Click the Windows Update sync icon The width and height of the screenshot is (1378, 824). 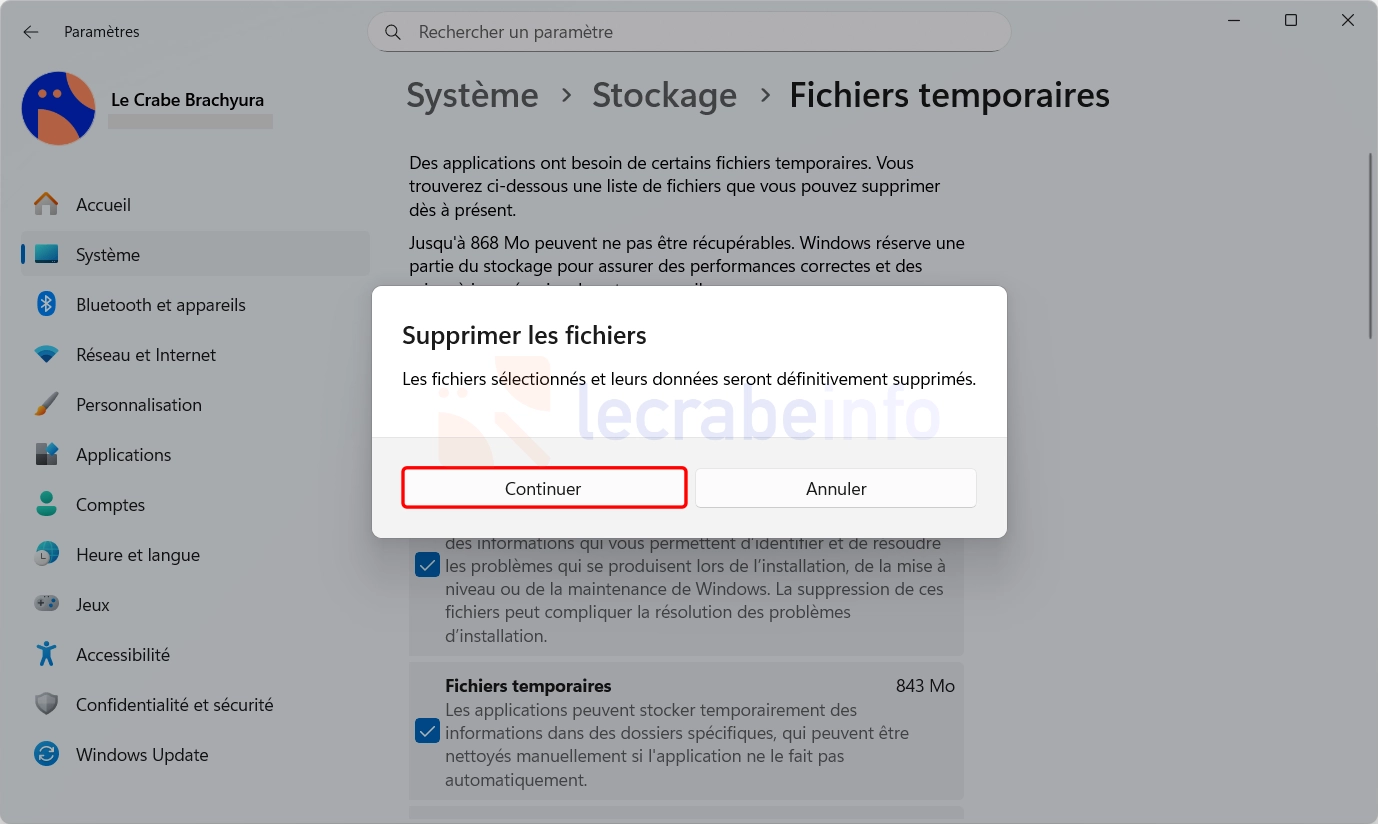[x=46, y=754]
